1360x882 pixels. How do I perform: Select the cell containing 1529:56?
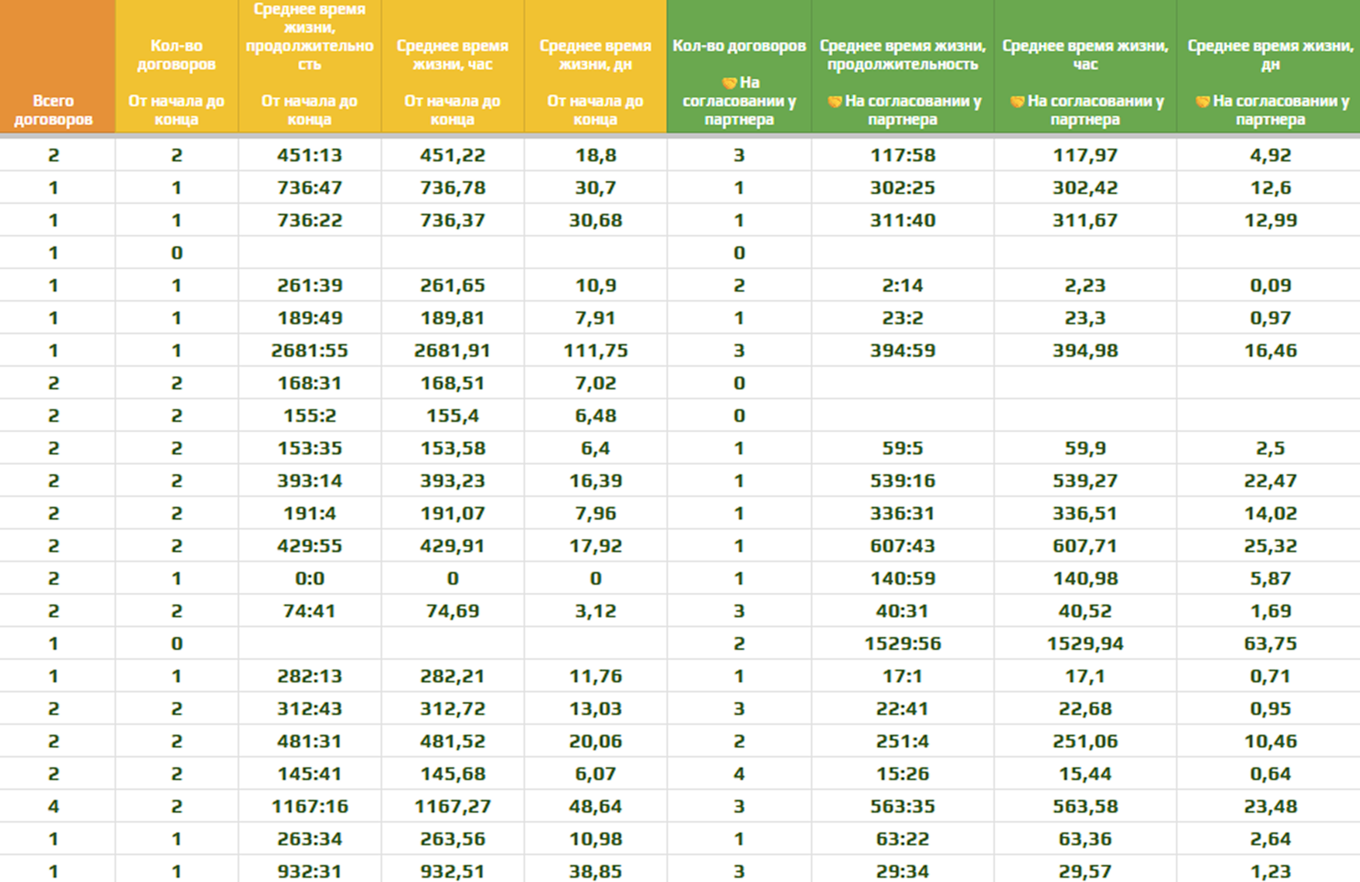coord(902,644)
